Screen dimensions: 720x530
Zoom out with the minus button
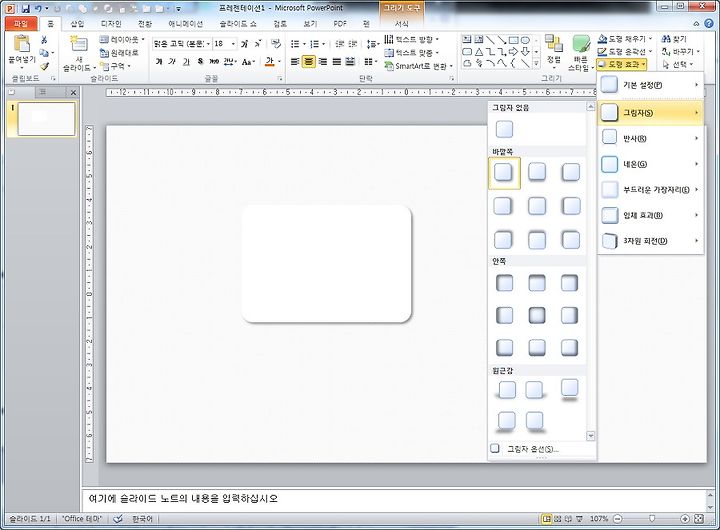618,519
